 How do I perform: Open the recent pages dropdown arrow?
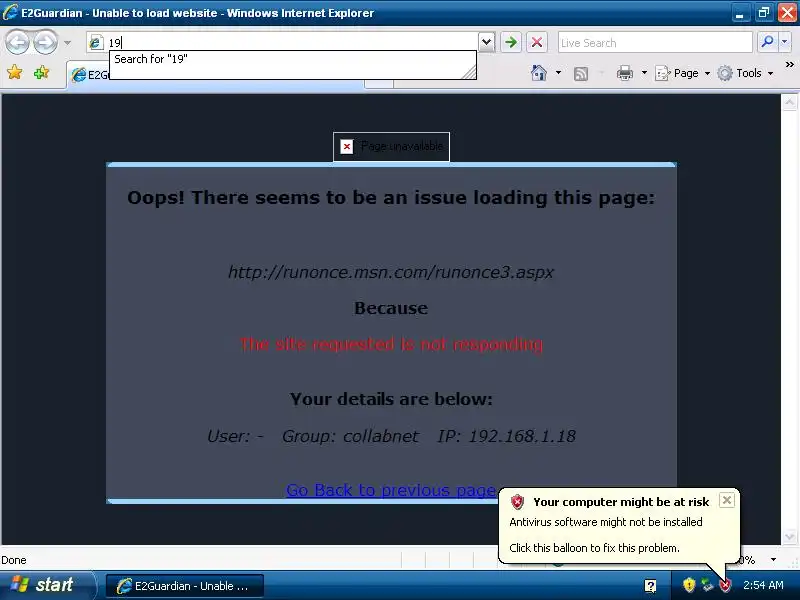[67, 43]
